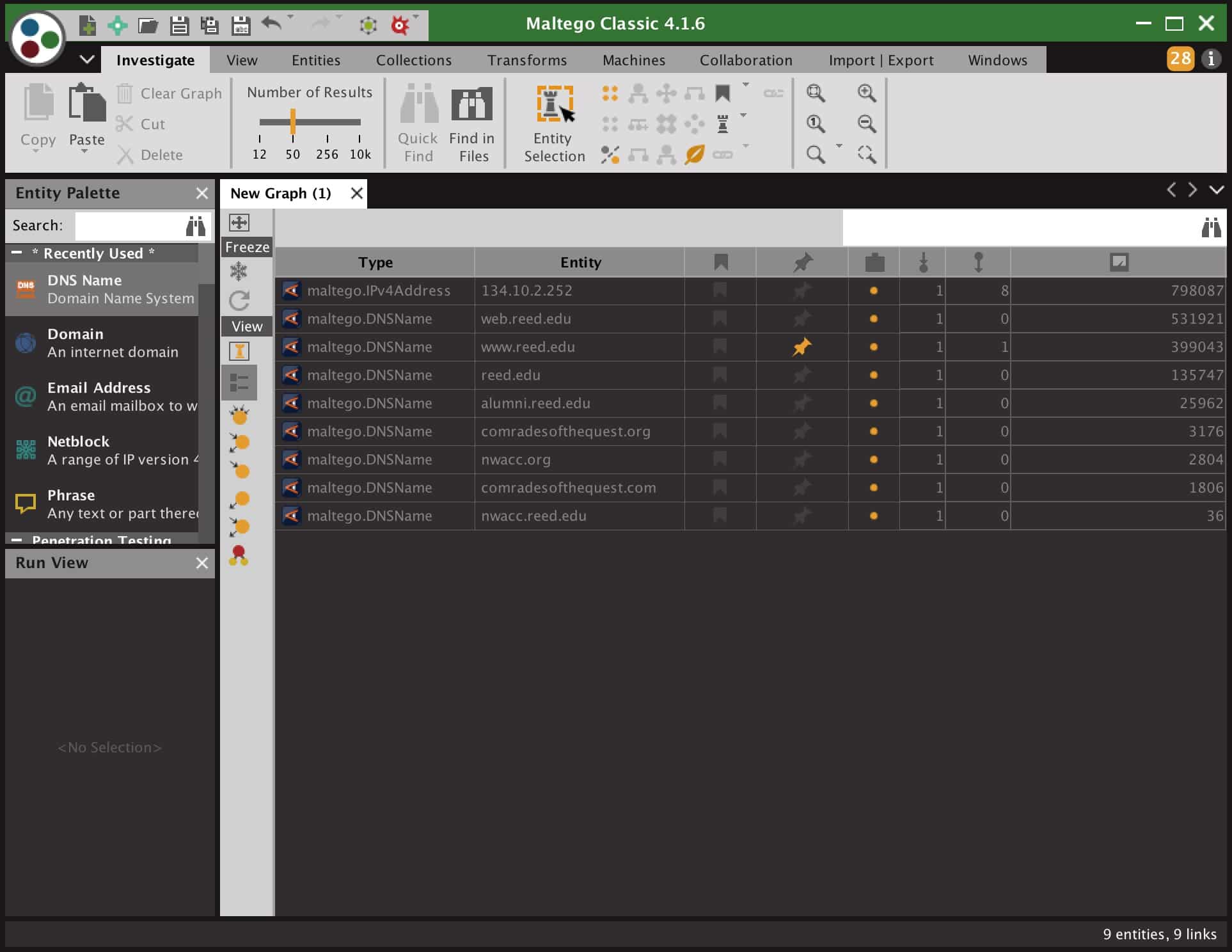Image resolution: width=1232 pixels, height=952 pixels.
Task: Click the Maltego application logo button
Action: pyautogui.click(x=37, y=37)
